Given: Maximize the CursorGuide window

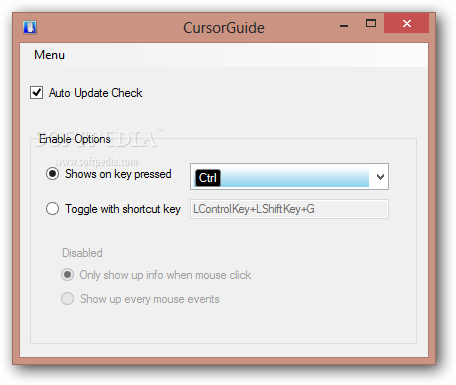Looking at the screenshot, I should (x=371, y=23).
